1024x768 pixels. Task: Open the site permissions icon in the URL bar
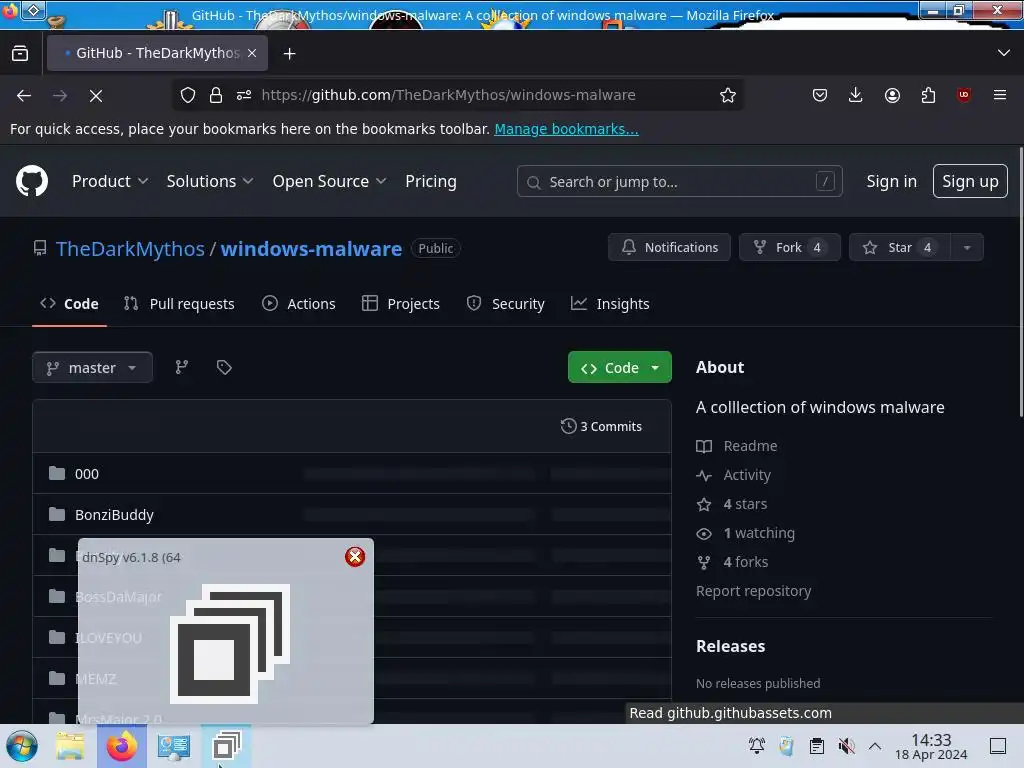click(x=244, y=95)
